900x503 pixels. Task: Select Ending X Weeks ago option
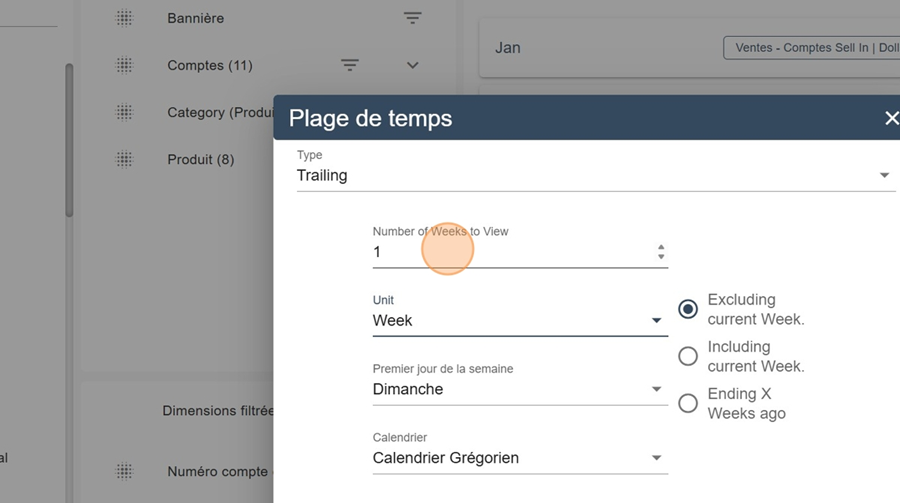coord(688,404)
